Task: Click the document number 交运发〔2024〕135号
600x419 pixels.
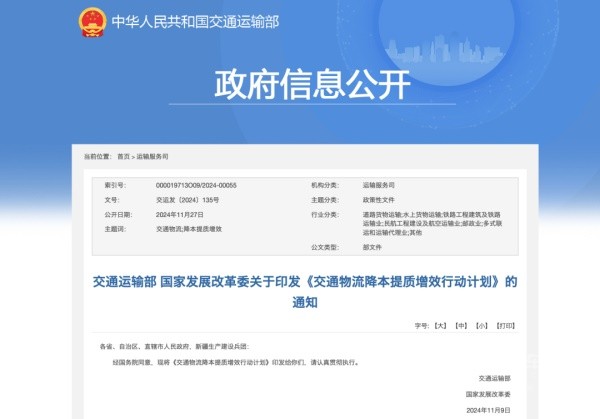Action: (x=187, y=200)
